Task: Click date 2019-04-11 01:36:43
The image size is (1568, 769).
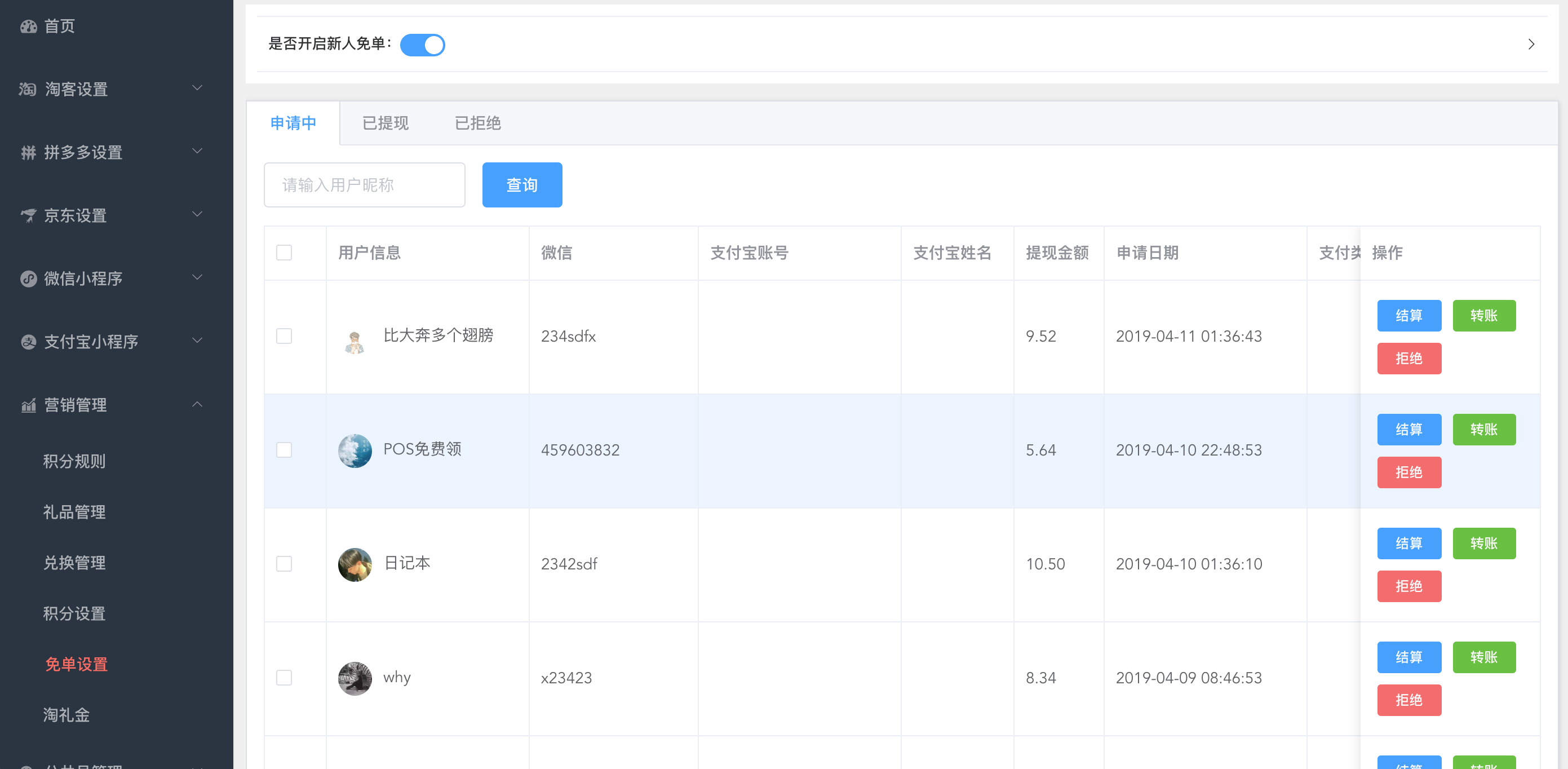Action: pyautogui.click(x=1189, y=337)
